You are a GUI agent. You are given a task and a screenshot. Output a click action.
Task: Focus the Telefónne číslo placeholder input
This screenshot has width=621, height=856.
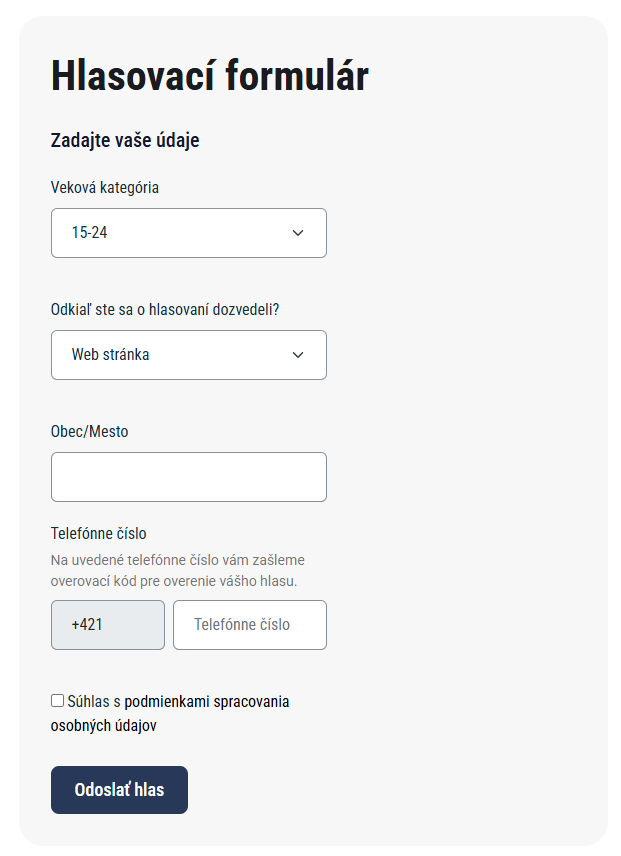click(x=250, y=625)
